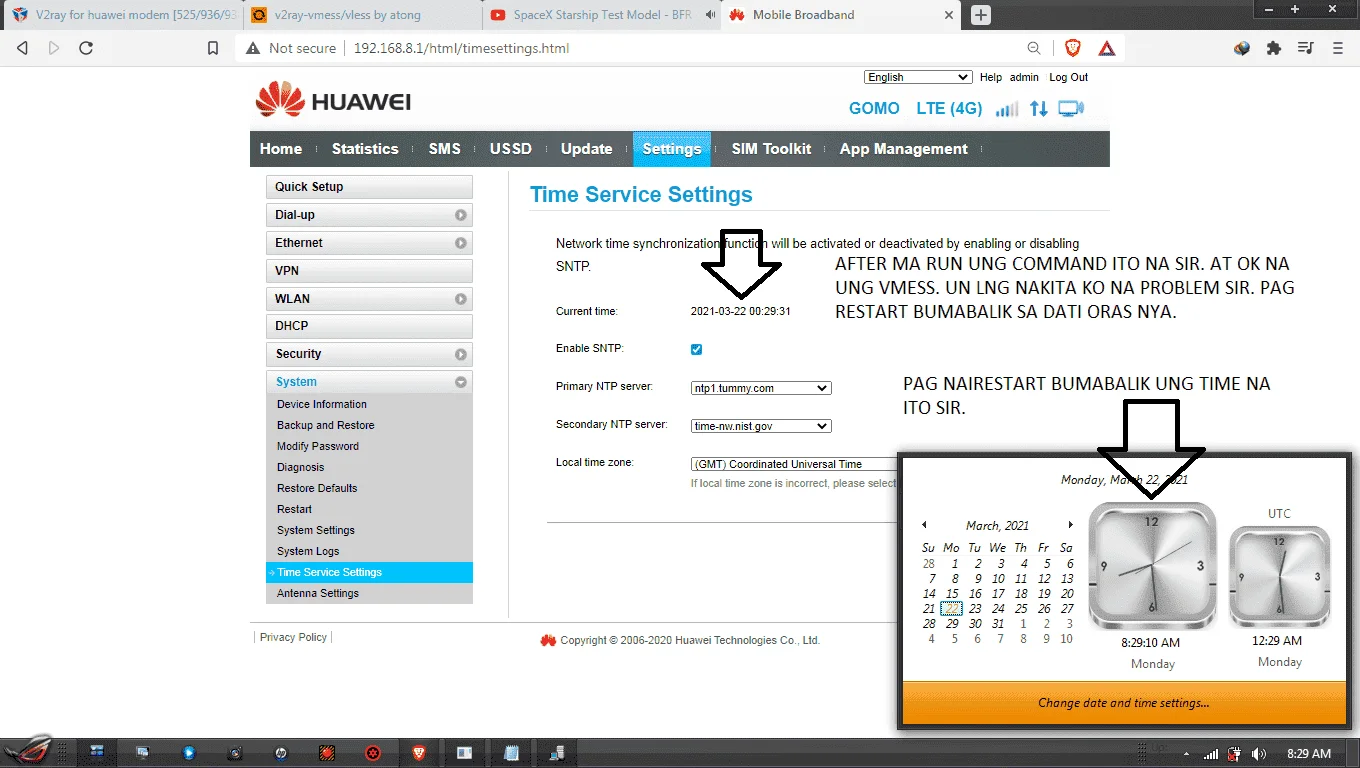Open Brave Rewards triangle icon
Image resolution: width=1360 pixels, height=768 pixels.
coord(1107,48)
